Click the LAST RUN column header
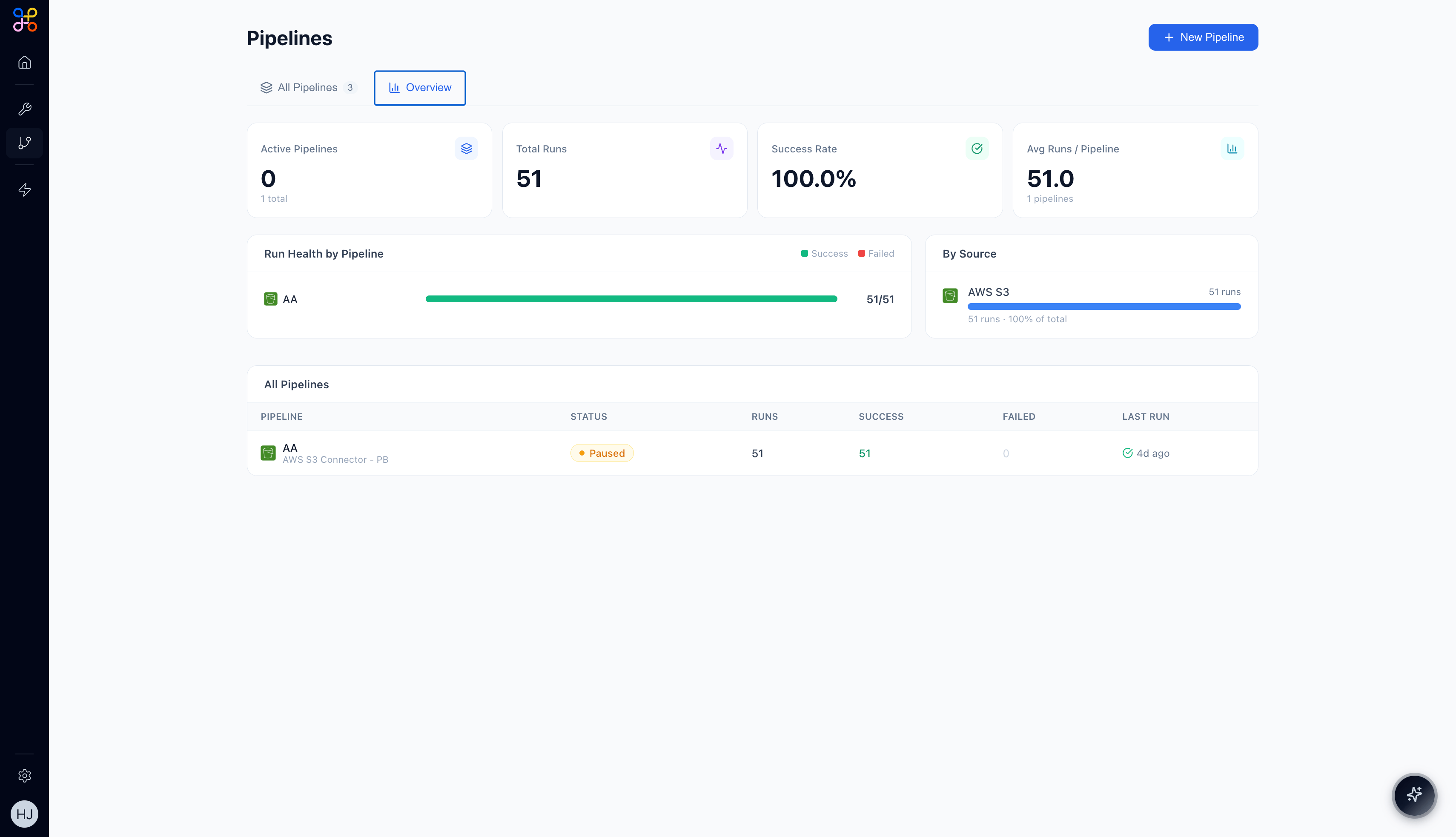This screenshot has height=837, width=1456. coord(1146,416)
